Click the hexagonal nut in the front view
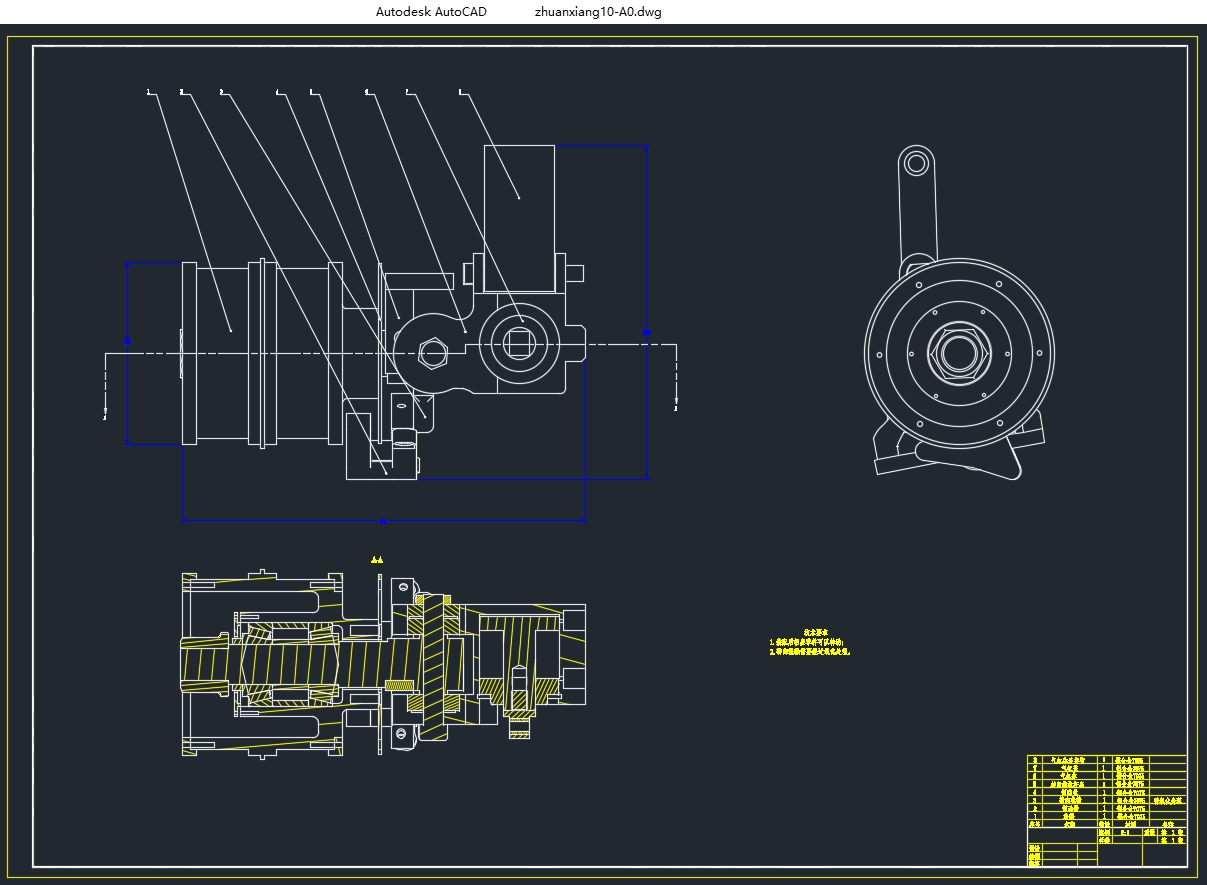Image resolution: width=1207 pixels, height=885 pixels. [x=433, y=353]
